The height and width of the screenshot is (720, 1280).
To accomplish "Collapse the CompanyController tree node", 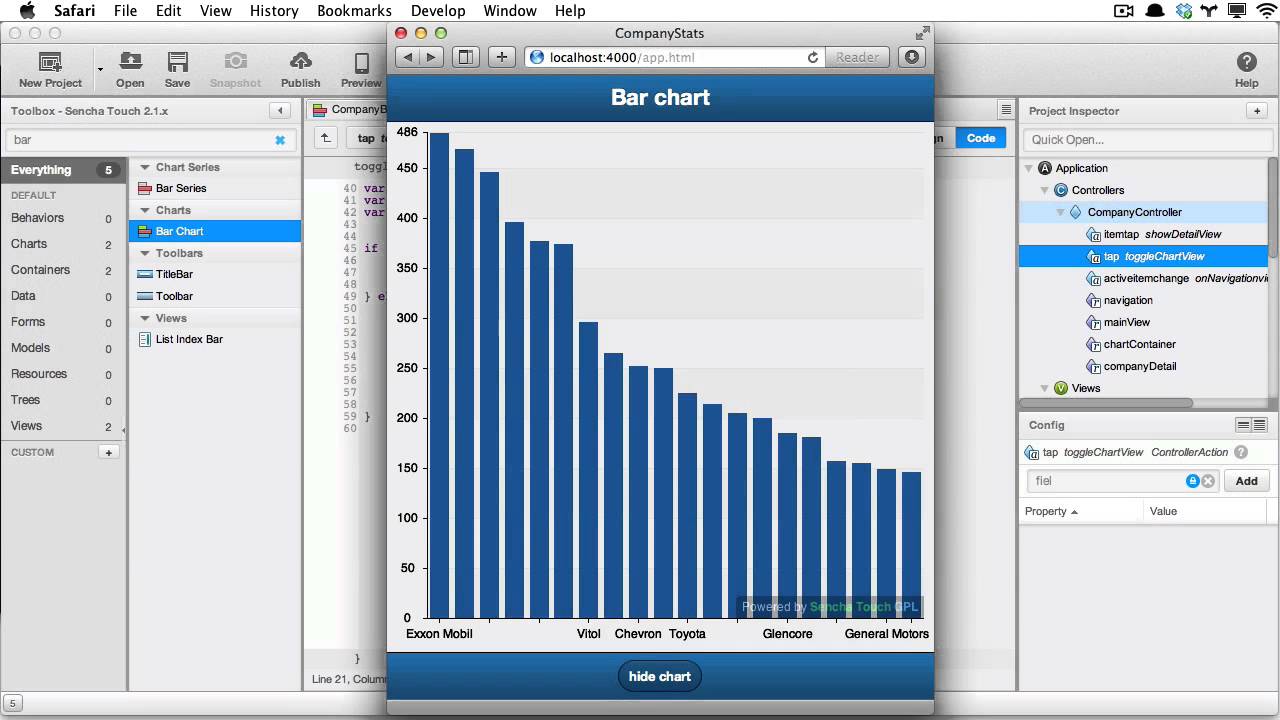I will coord(1061,212).
